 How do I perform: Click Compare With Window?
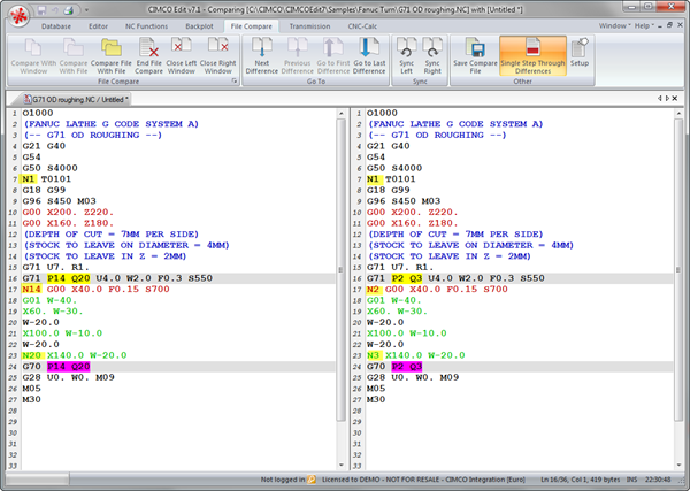pos(33,56)
